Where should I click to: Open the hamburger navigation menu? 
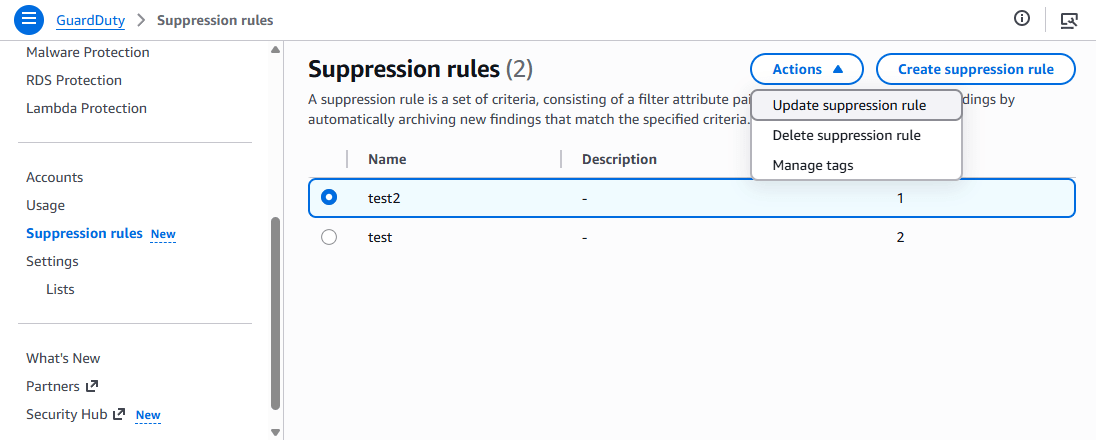(29, 19)
